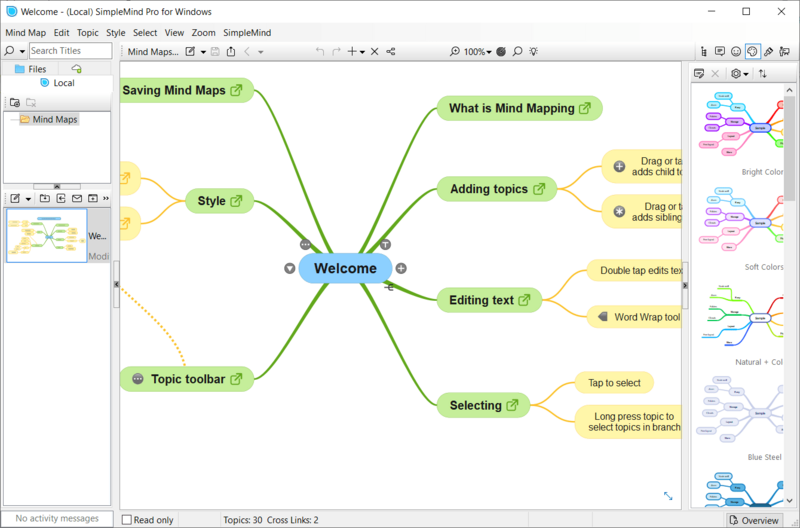Click the edit mind map icon in the main toolbar

coord(190,52)
